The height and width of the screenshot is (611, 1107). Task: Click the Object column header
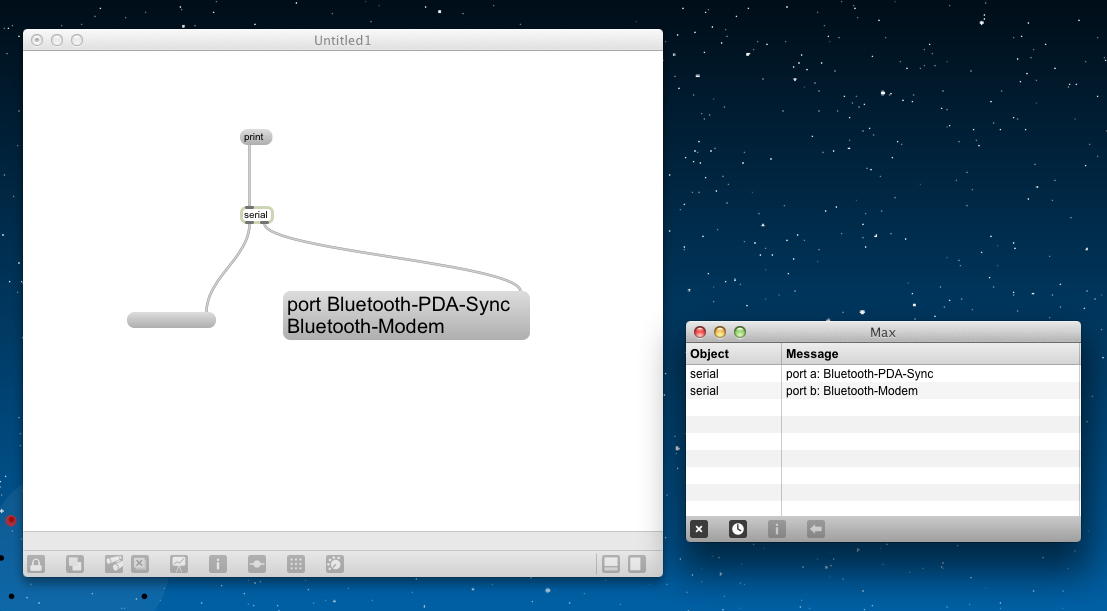[x=734, y=354]
